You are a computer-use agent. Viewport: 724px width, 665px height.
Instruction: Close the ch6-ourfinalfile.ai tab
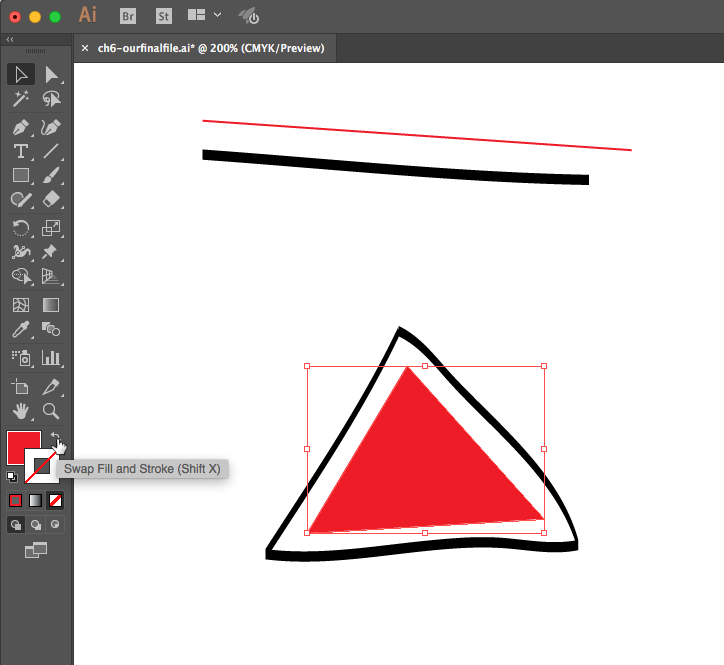[x=85, y=48]
